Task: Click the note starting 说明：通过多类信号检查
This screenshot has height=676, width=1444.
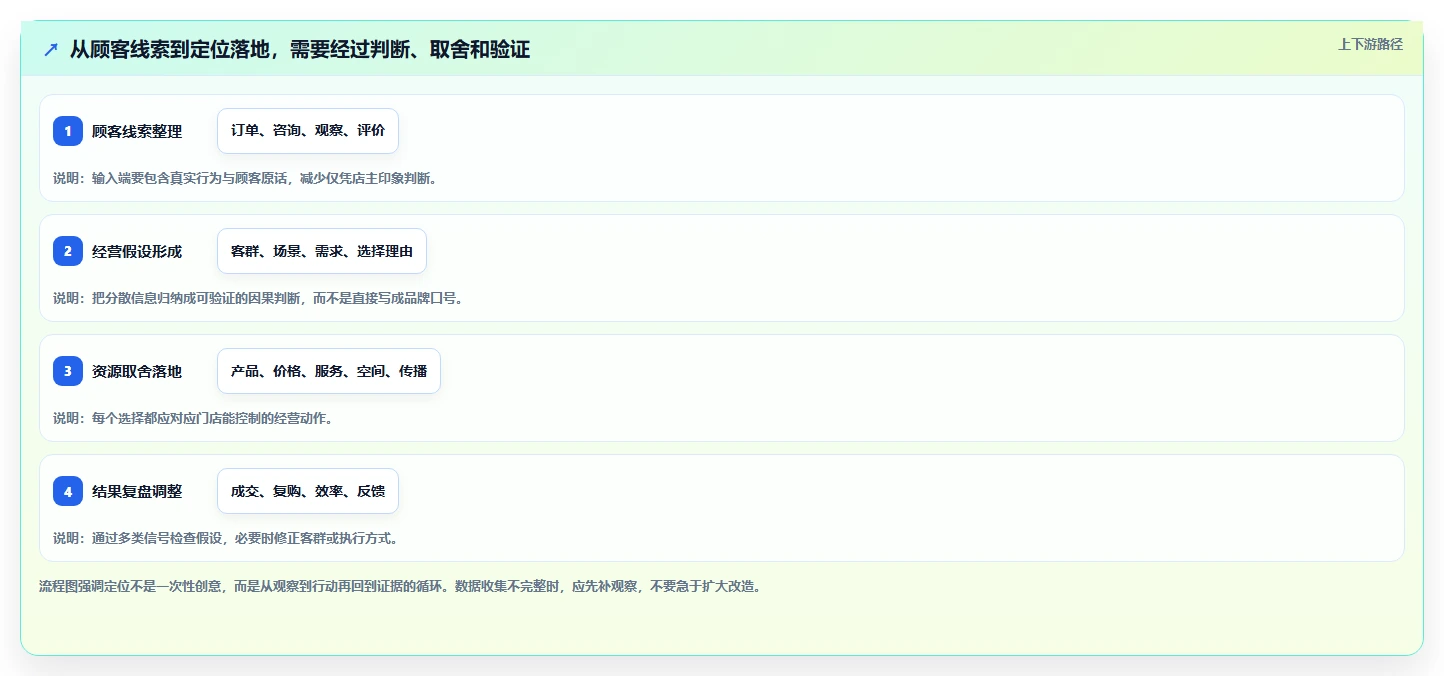Action: coord(227,538)
